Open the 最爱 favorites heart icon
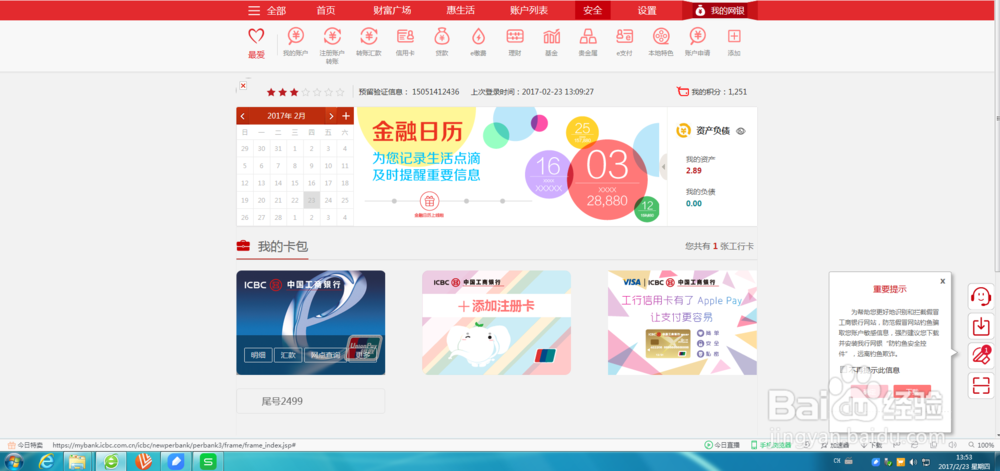 coord(256,36)
